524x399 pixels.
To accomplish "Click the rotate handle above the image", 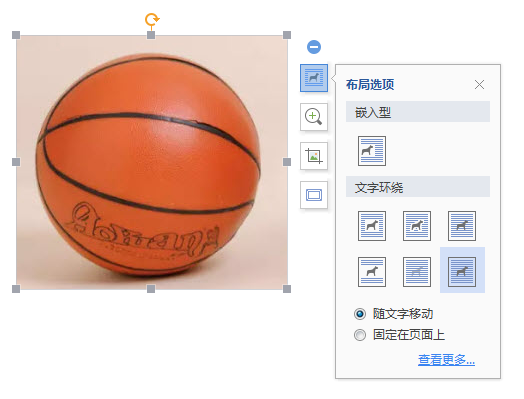I will point(152,19).
